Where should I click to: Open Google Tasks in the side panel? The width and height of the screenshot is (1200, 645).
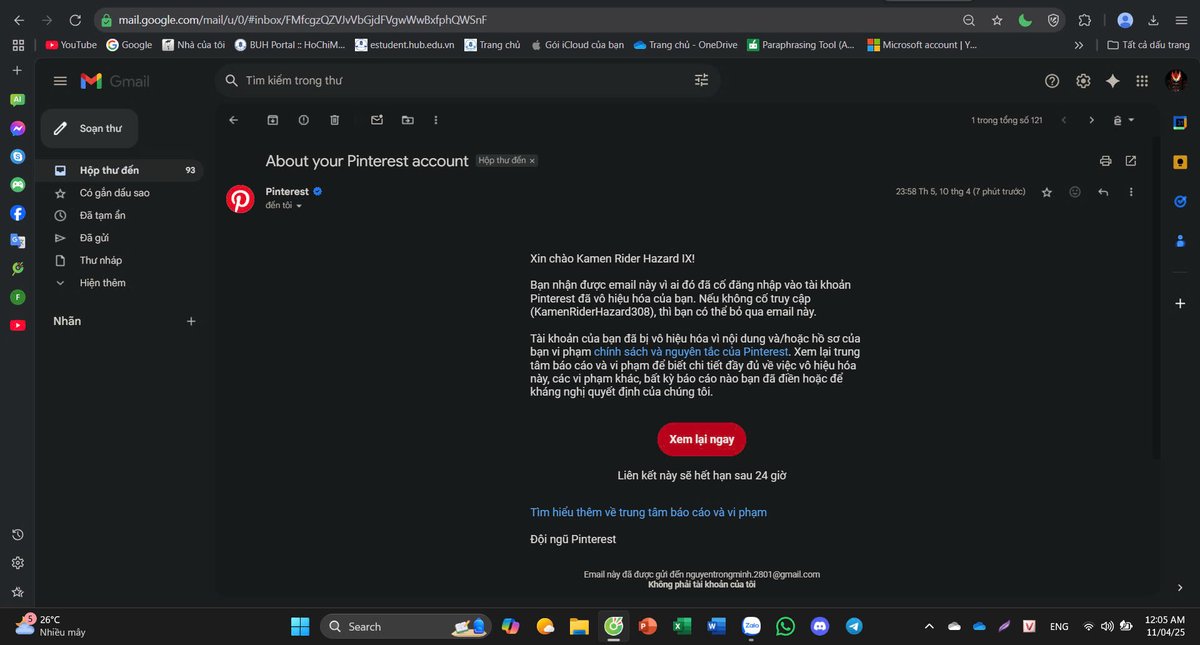tap(1180, 200)
